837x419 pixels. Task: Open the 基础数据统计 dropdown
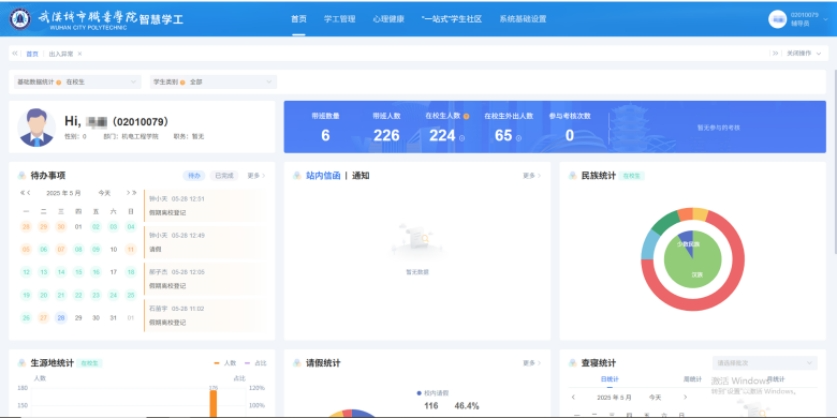pyautogui.click(x=78, y=81)
